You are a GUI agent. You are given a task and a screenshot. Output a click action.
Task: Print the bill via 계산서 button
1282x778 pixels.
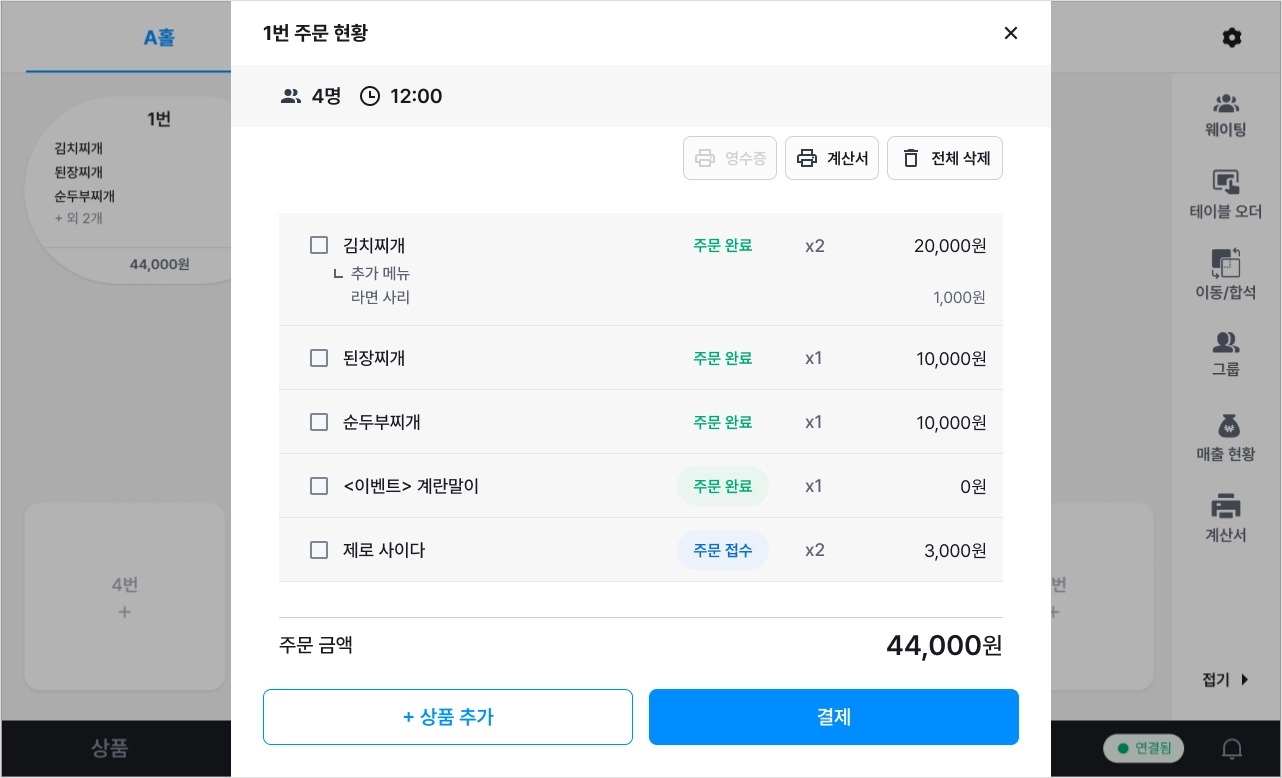point(832,158)
